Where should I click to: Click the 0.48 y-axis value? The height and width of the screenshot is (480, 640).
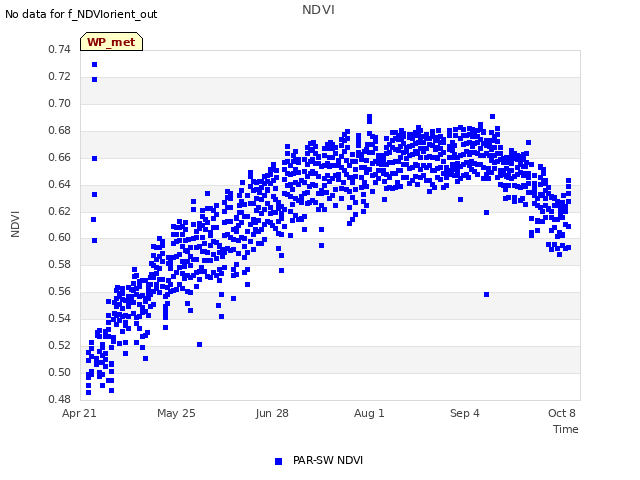point(59,399)
